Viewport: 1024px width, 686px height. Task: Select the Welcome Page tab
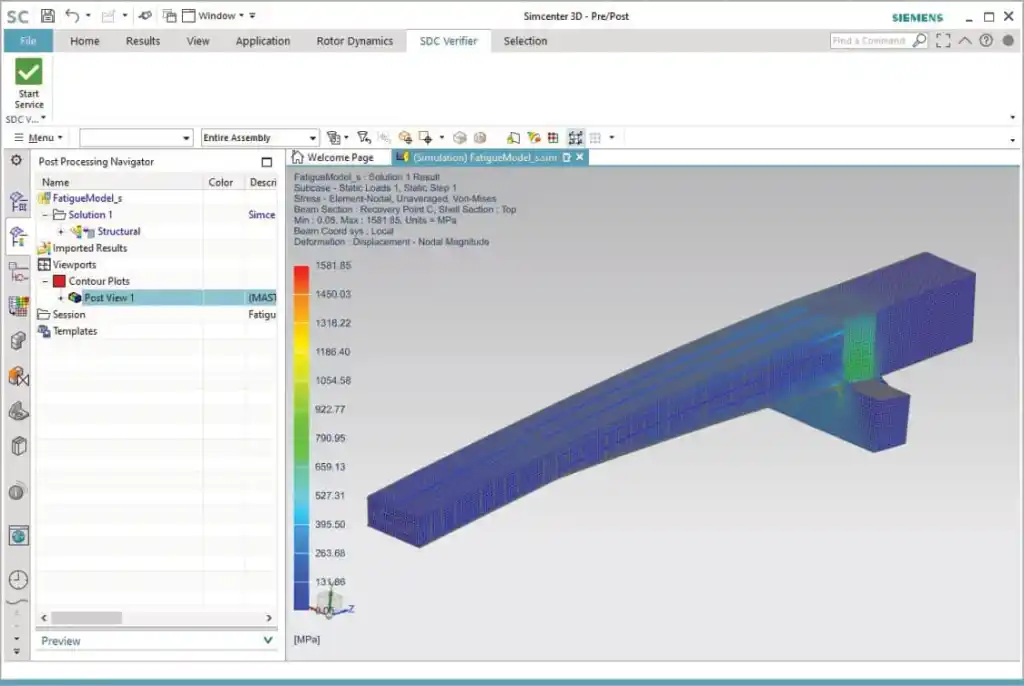click(x=333, y=157)
